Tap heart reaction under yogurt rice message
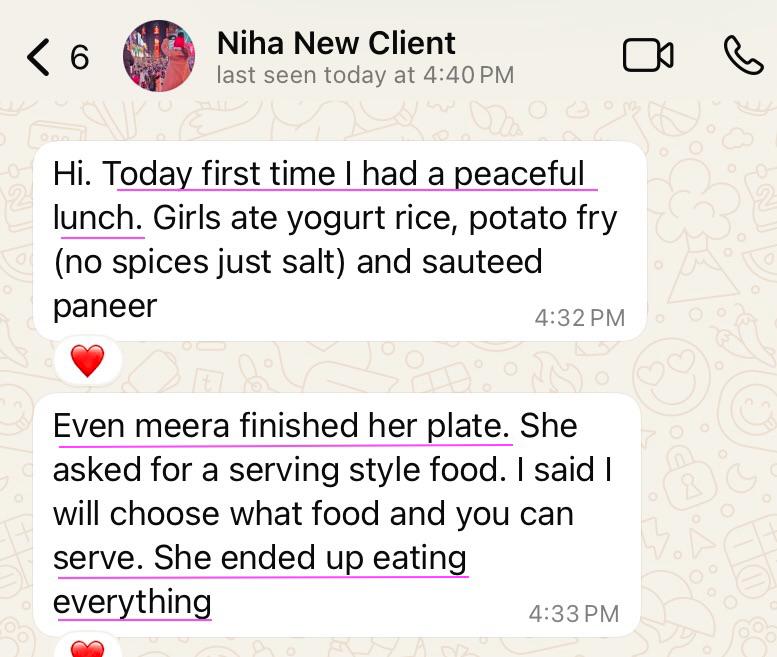Viewport: 777px width, 657px height. coord(88,361)
